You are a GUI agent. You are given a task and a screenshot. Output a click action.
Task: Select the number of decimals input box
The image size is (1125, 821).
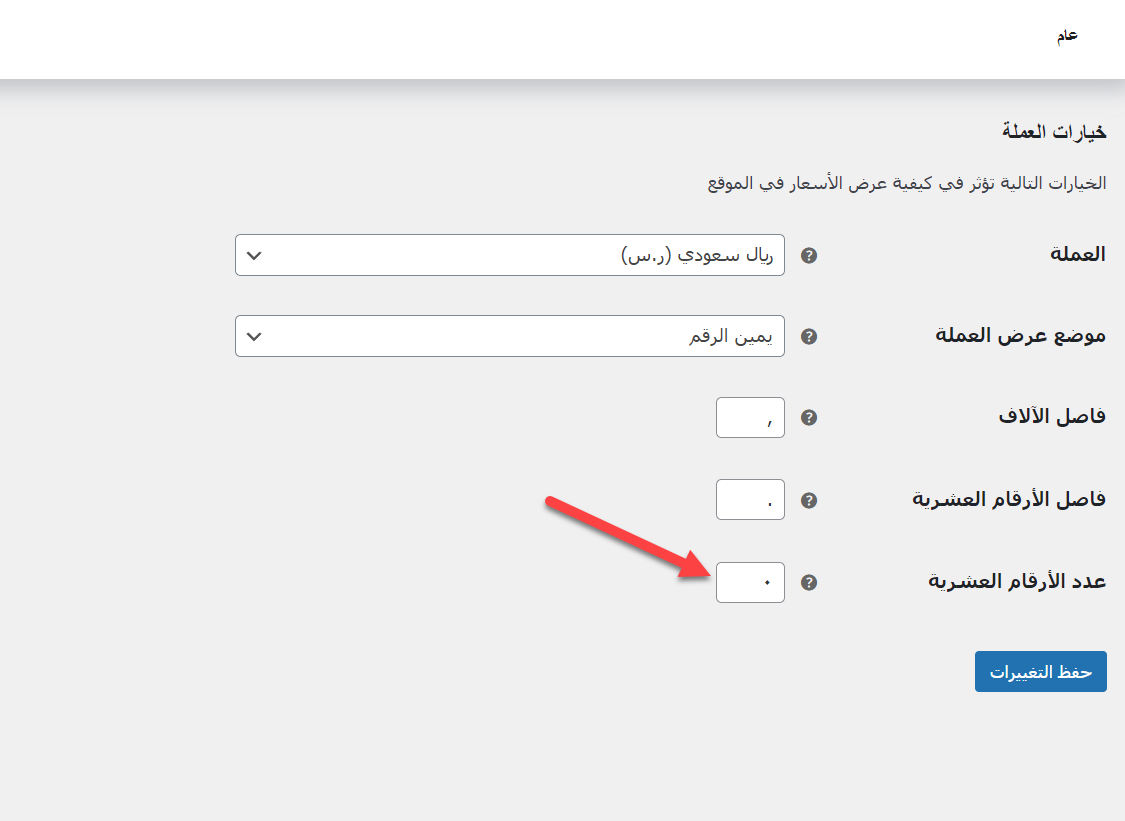pos(750,582)
